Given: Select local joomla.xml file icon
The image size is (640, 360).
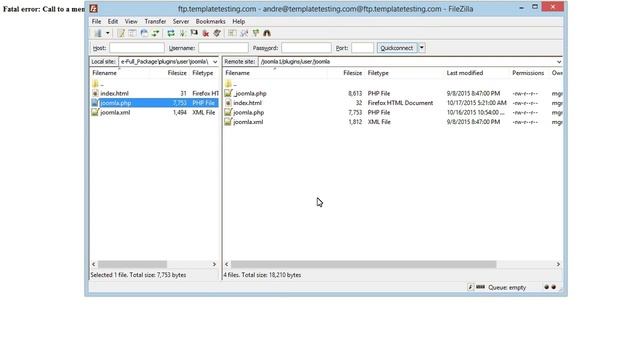Looking at the screenshot, I should click(95, 112).
